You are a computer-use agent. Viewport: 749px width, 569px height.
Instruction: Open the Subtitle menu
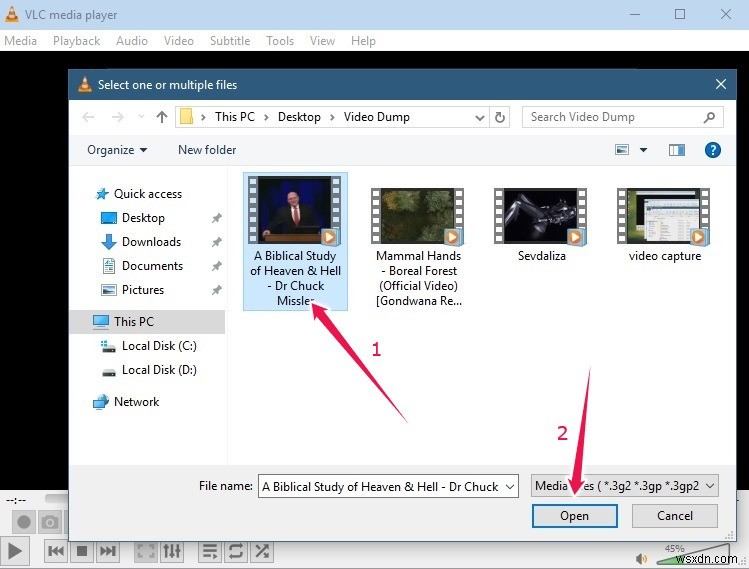pos(230,41)
